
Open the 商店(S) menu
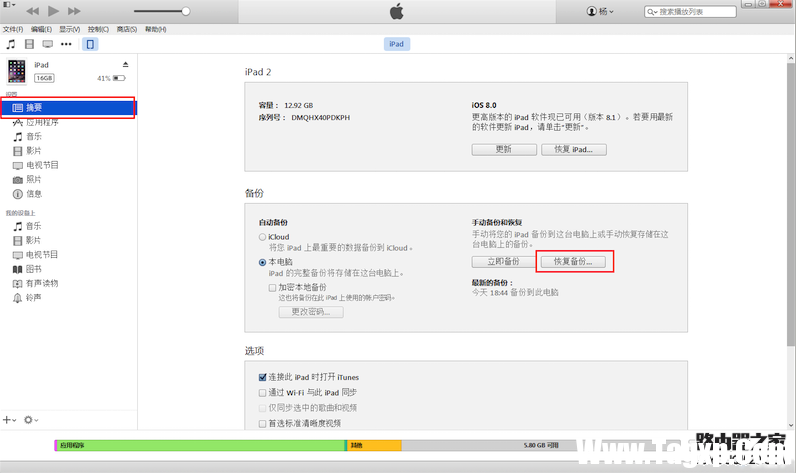[127, 29]
